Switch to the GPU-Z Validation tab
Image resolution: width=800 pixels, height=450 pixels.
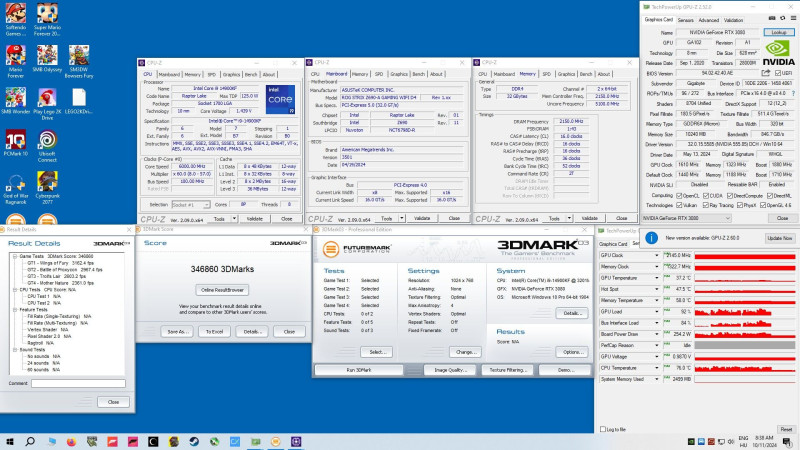coord(733,20)
